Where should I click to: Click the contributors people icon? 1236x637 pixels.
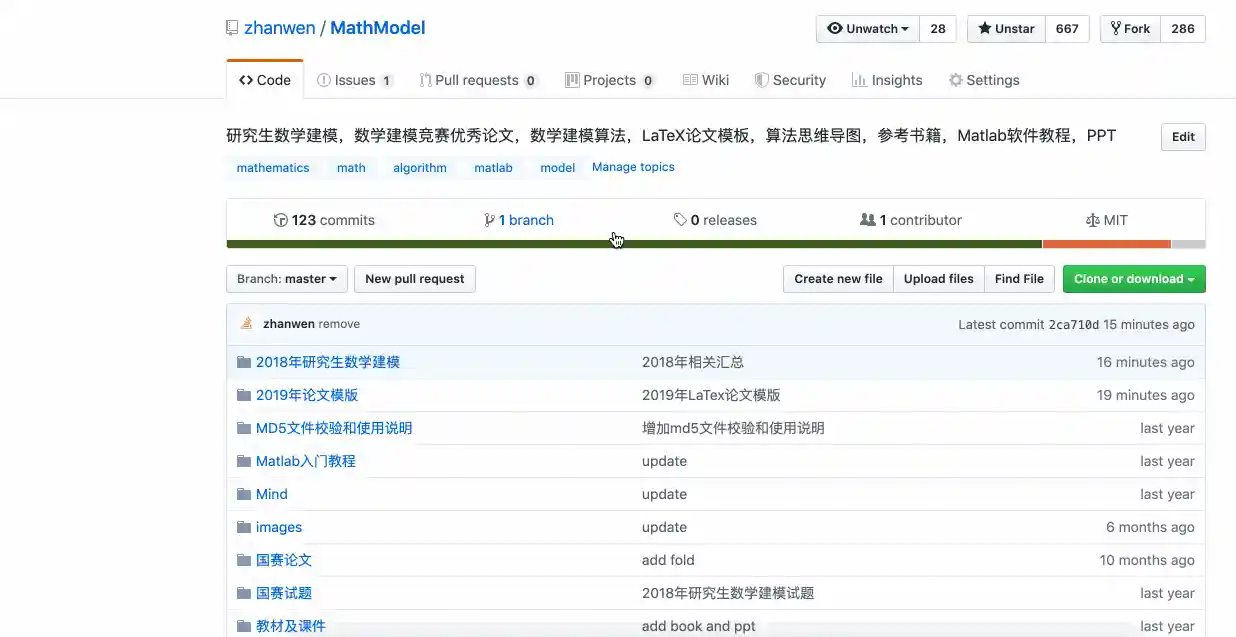coord(867,220)
